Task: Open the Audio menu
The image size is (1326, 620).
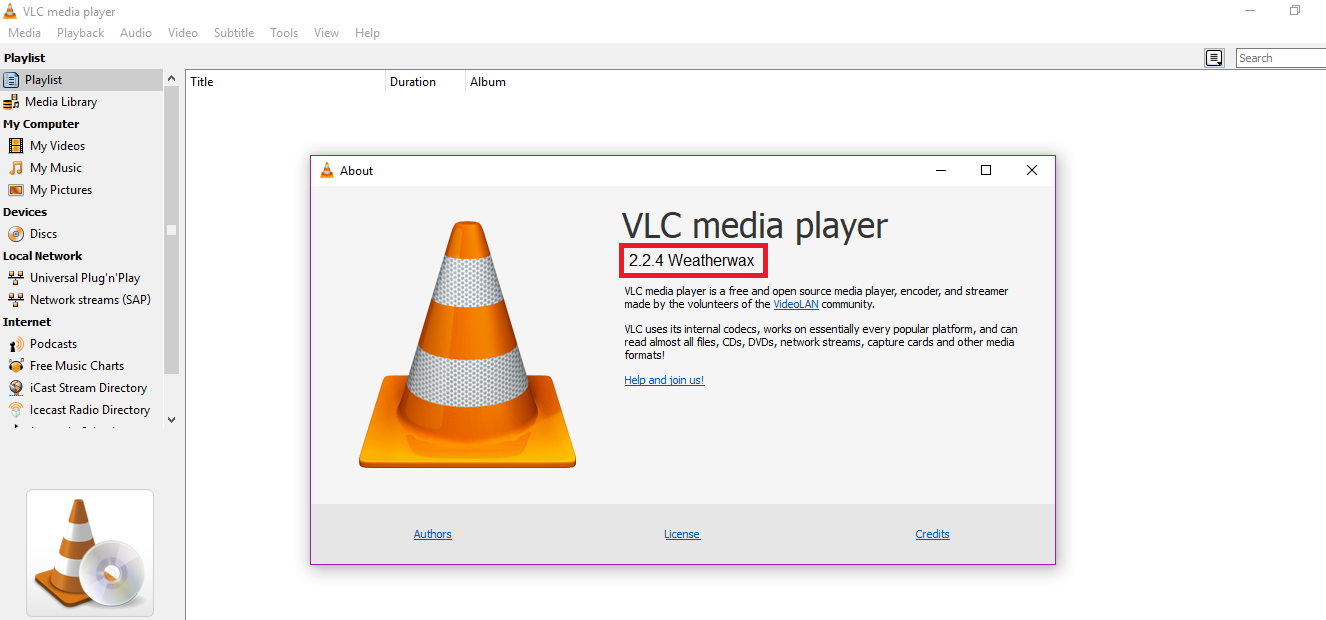Action: pos(136,33)
